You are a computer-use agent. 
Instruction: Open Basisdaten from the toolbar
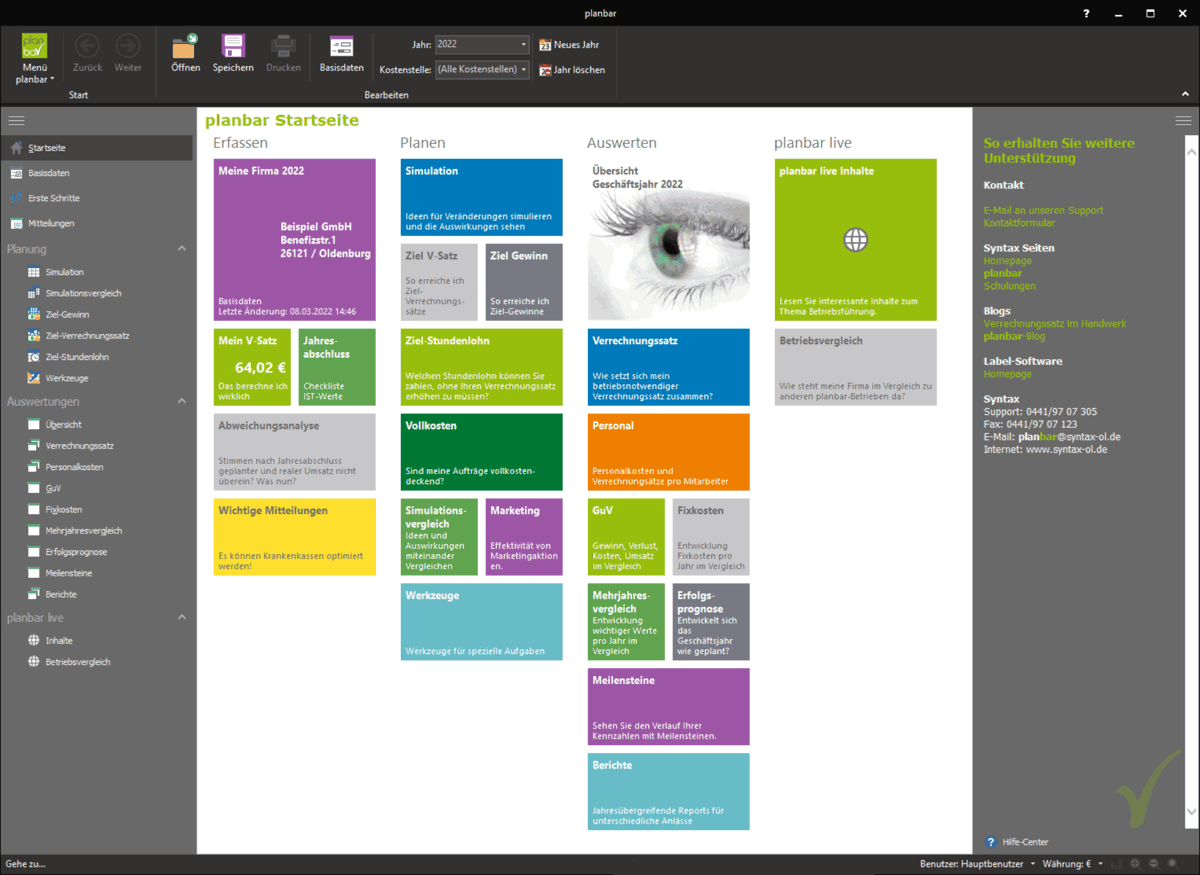click(x=342, y=53)
